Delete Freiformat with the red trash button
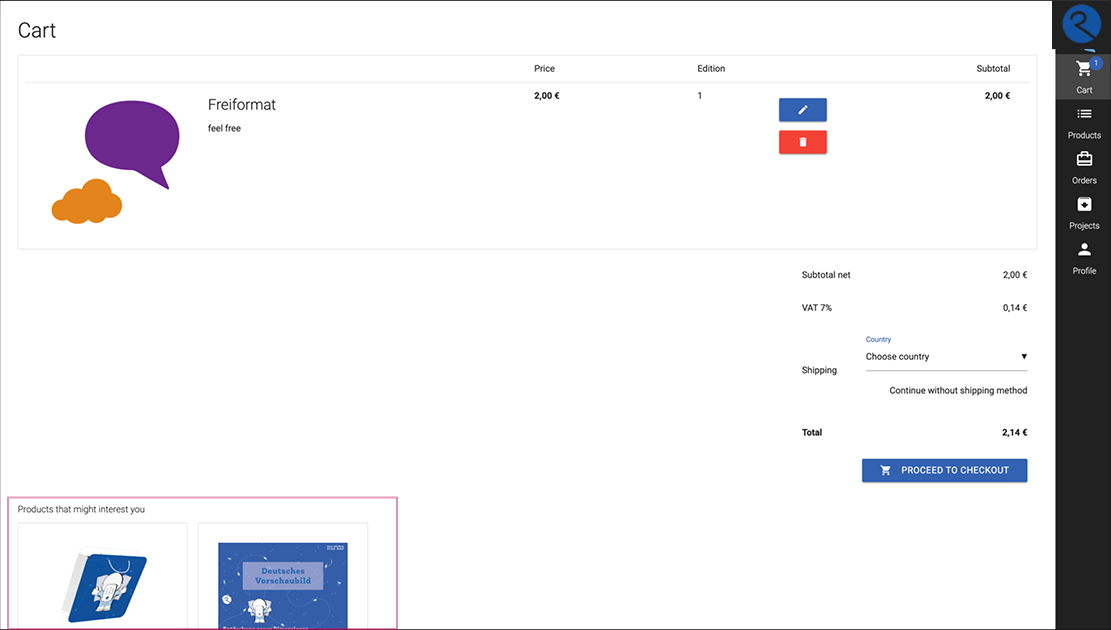The width and height of the screenshot is (1111, 630). tap(802, 142)
